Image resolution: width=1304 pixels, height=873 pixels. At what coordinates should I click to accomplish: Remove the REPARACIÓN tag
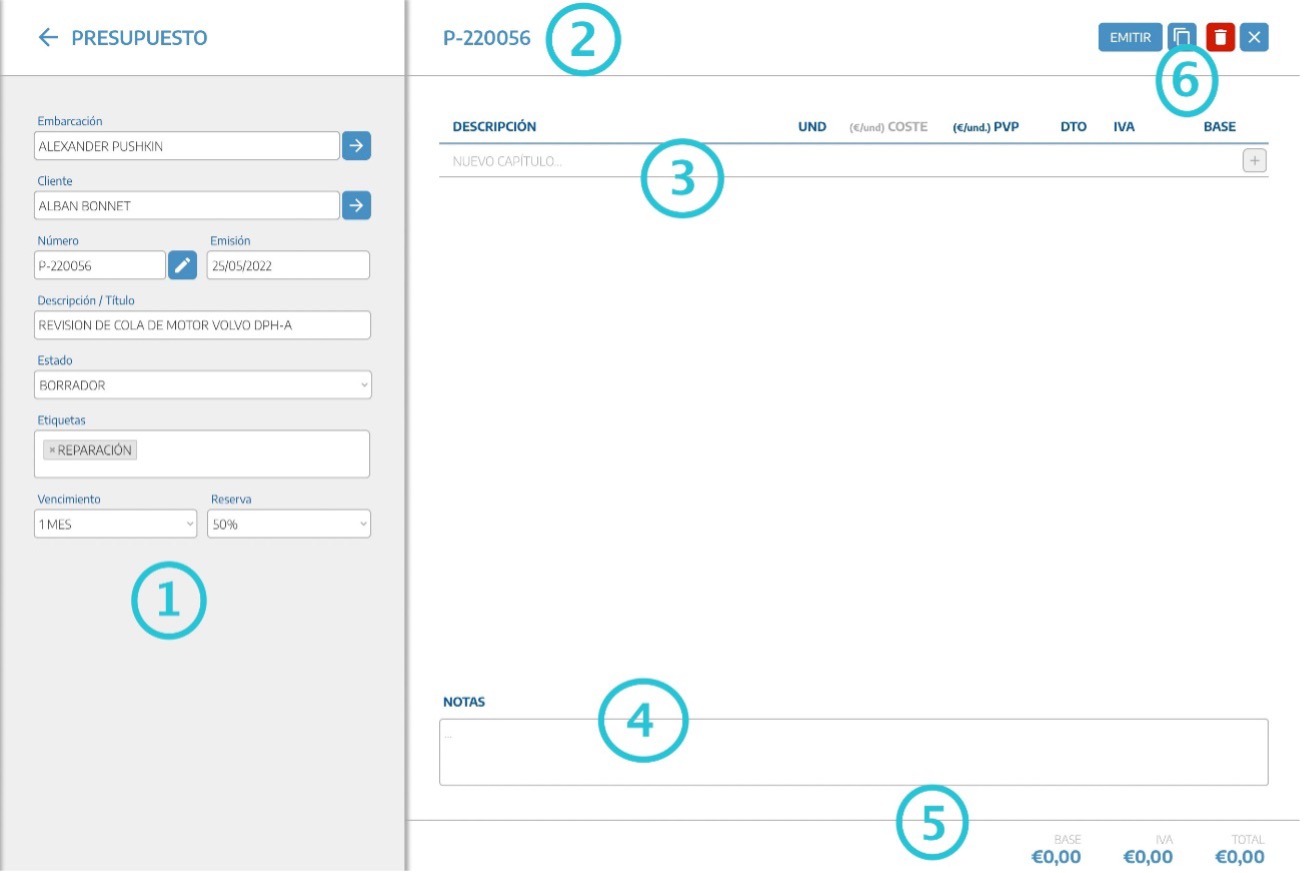click(x=52, y=451)
